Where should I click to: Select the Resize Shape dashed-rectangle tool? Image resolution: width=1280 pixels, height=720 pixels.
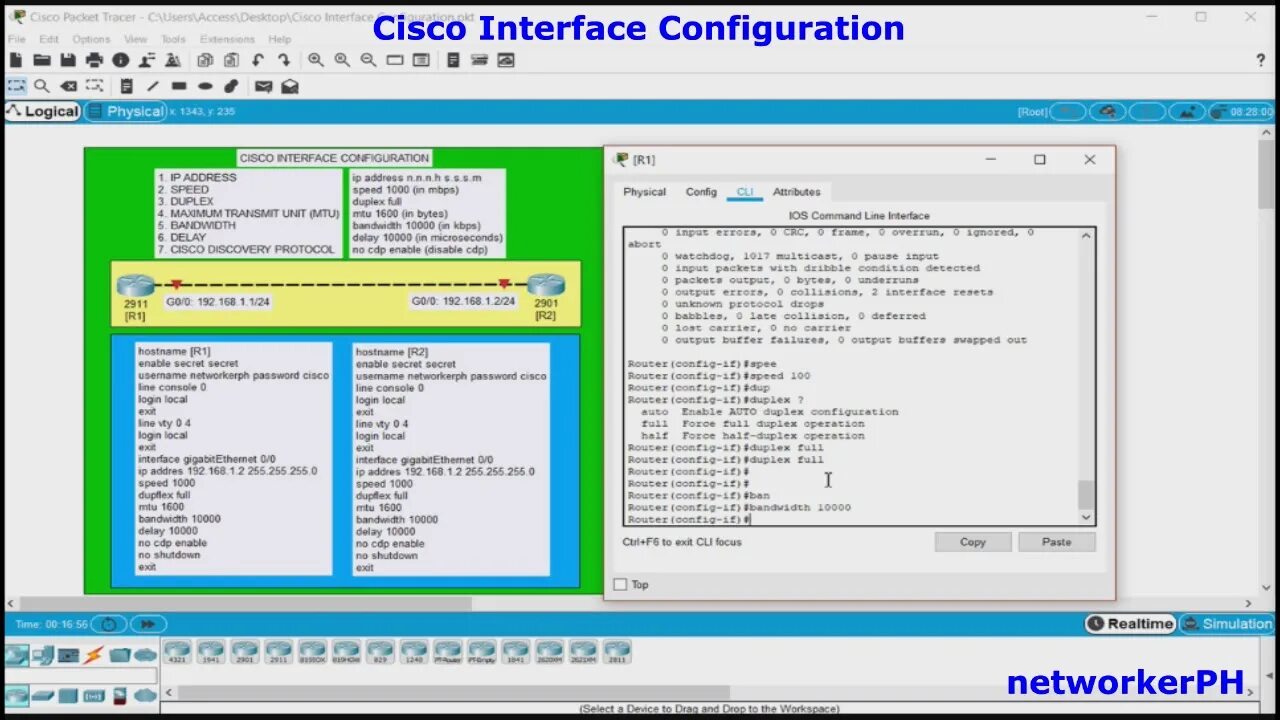(94, 86)
